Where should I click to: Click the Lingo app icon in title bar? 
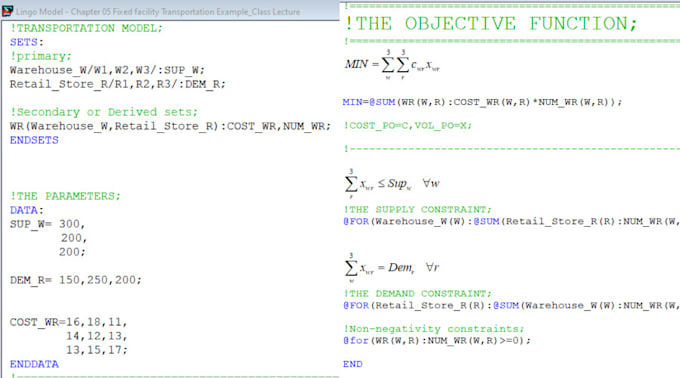coord(7,11)
